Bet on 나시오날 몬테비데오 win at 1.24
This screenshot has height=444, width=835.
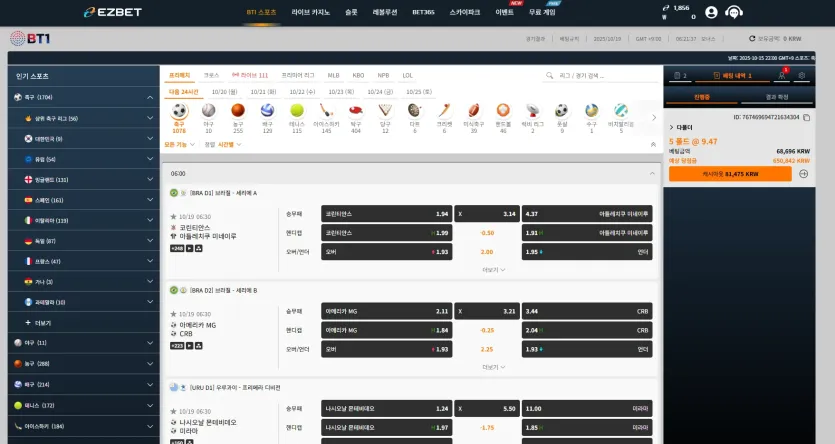387,409
